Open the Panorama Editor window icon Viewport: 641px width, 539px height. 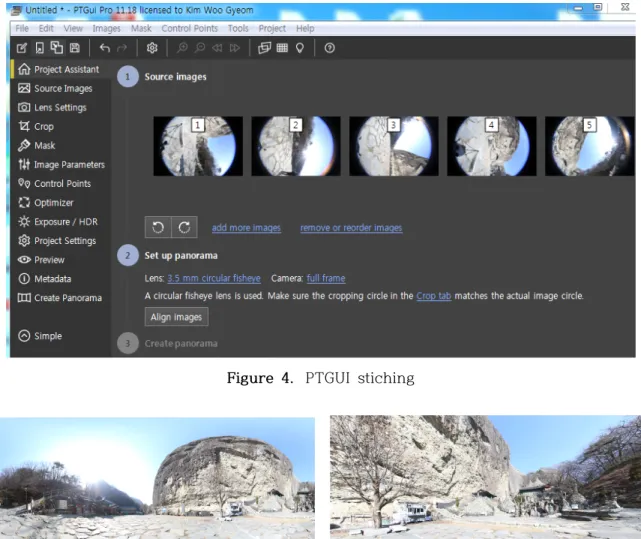pyautogui.click(x=264, y=48)
